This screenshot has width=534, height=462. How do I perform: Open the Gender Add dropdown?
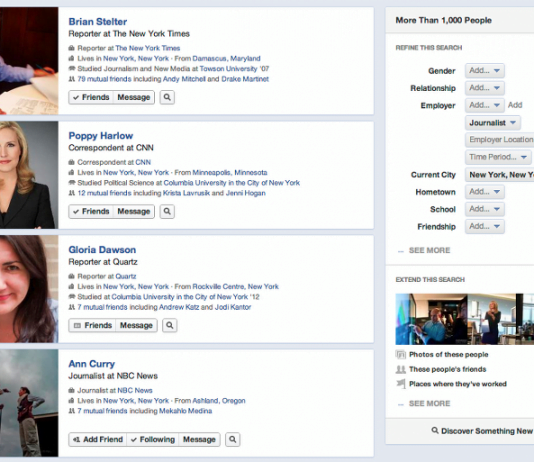485,71
